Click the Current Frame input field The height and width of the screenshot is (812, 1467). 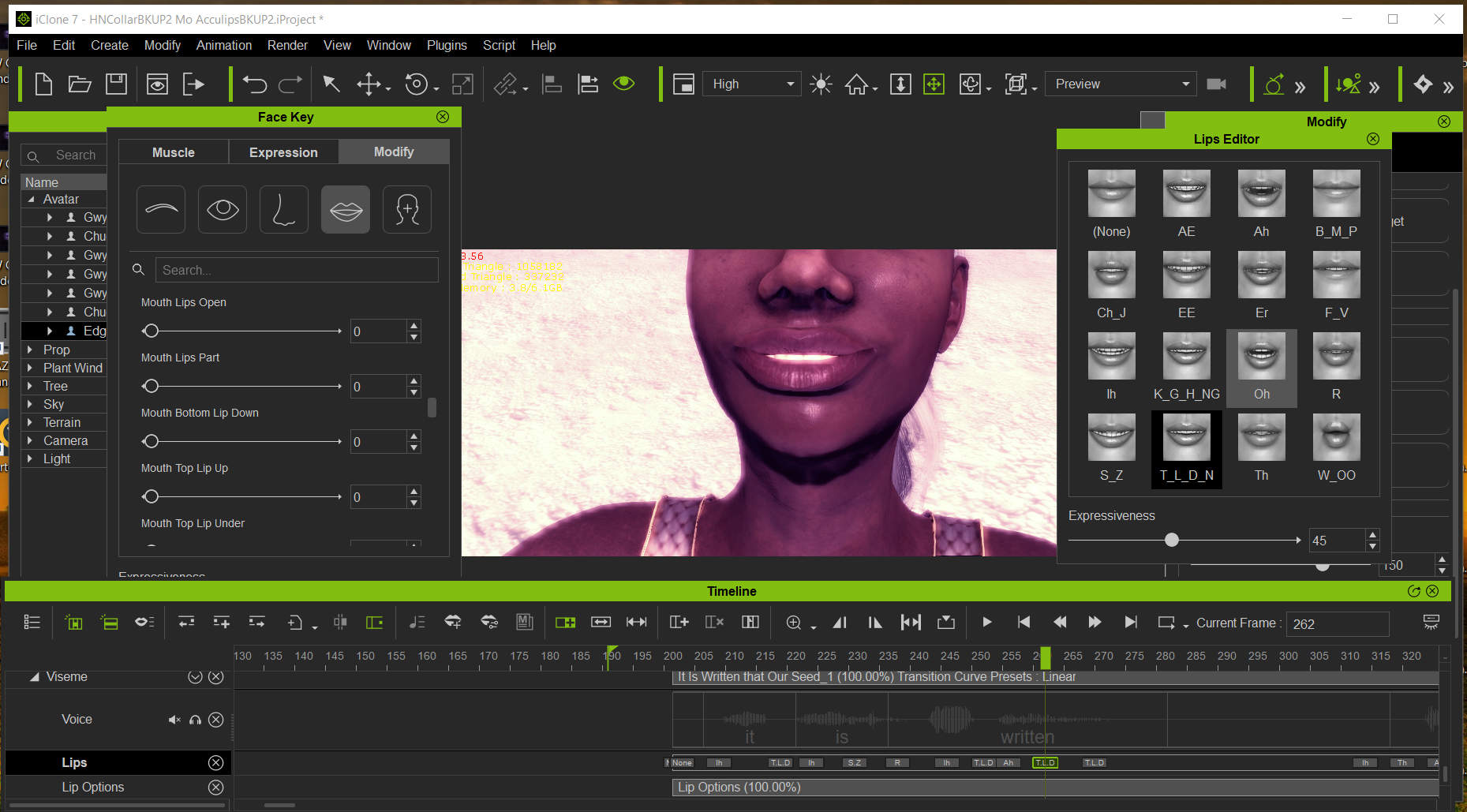[x=1338, y=623]
